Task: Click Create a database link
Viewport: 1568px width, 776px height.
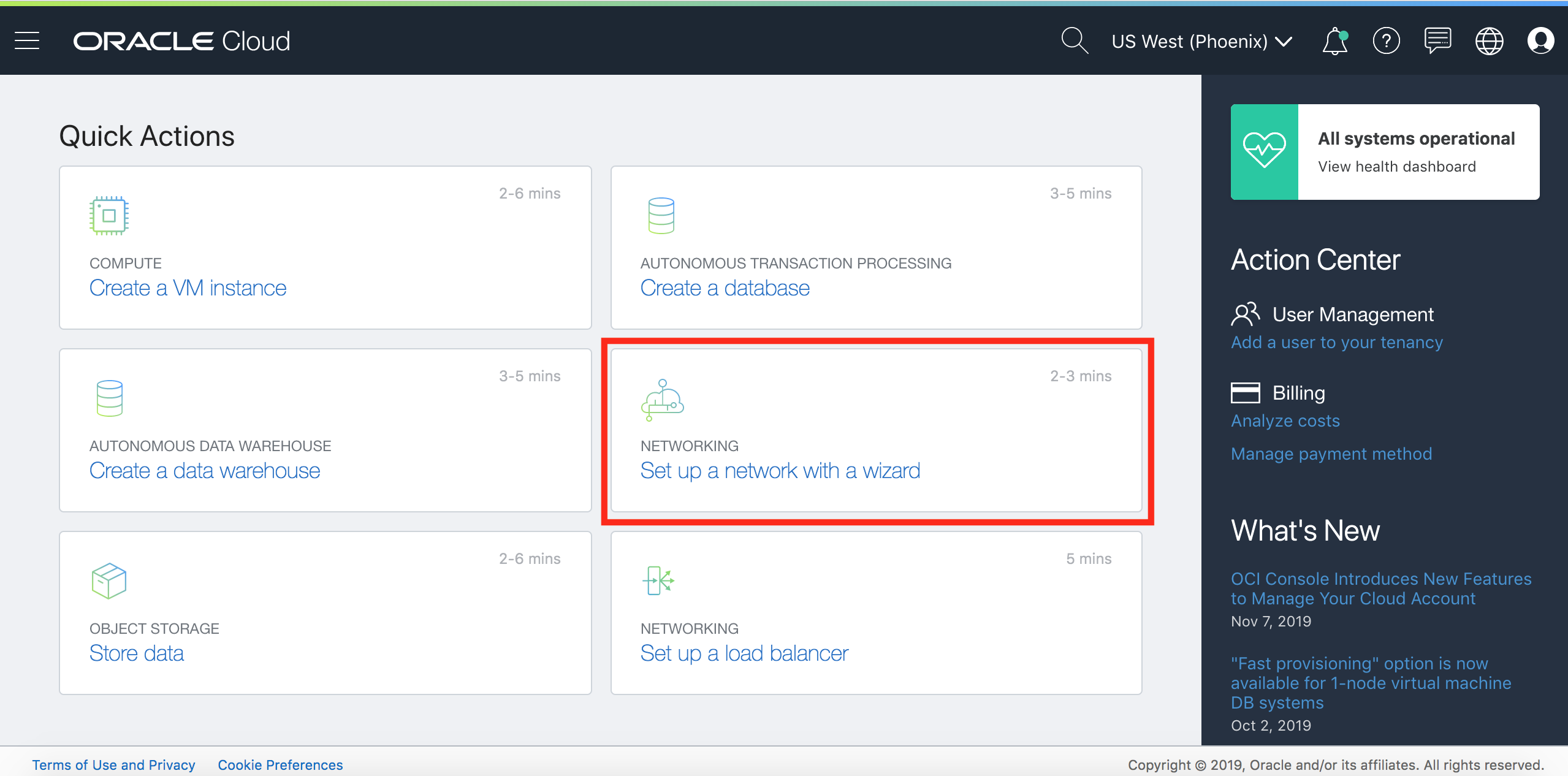Action: [x=725, y=288]
